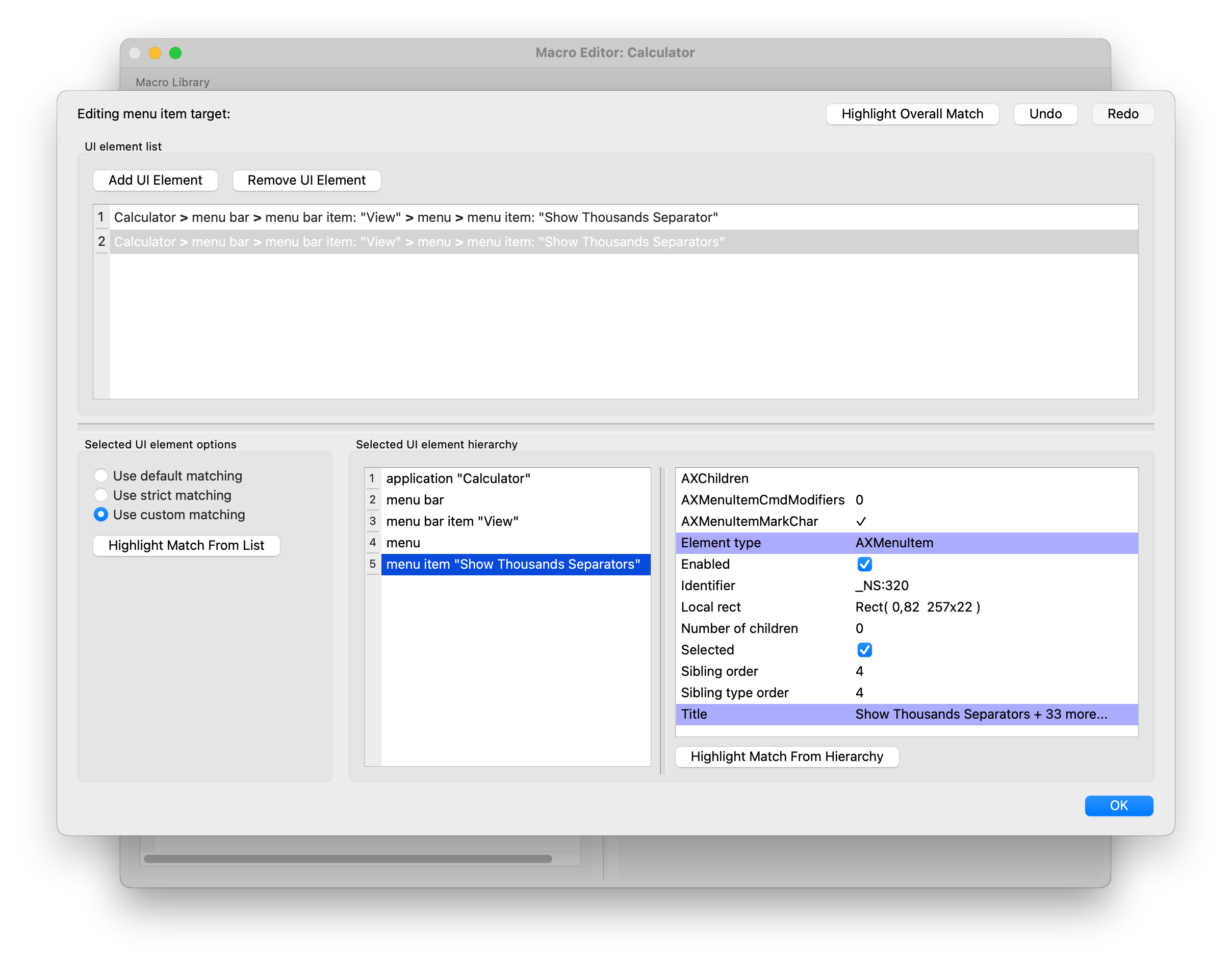Click Highlight Match From Hierarchy button
Viewport: 1232px width, 963px height.
(786, 756)
